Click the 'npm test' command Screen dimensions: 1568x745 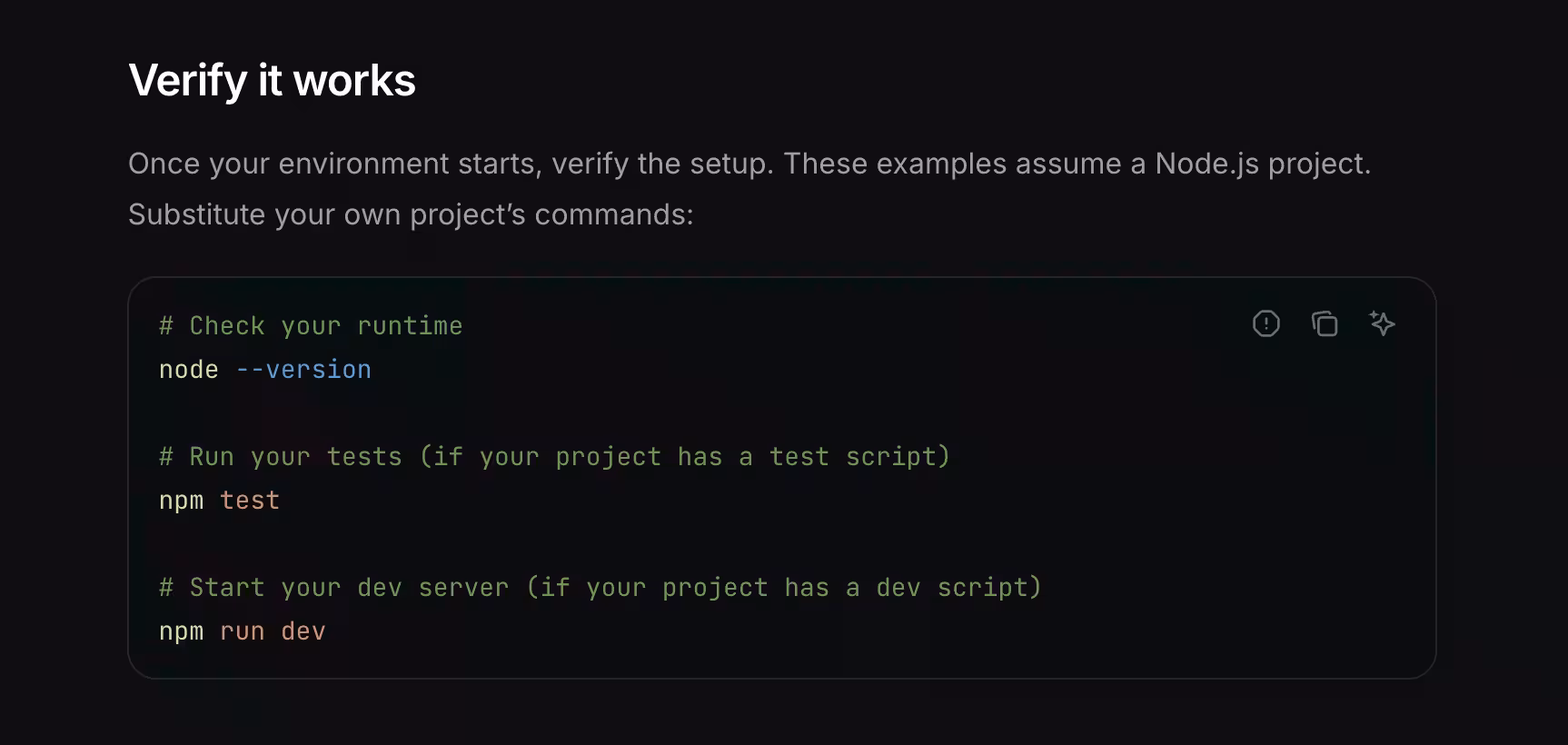219,500
